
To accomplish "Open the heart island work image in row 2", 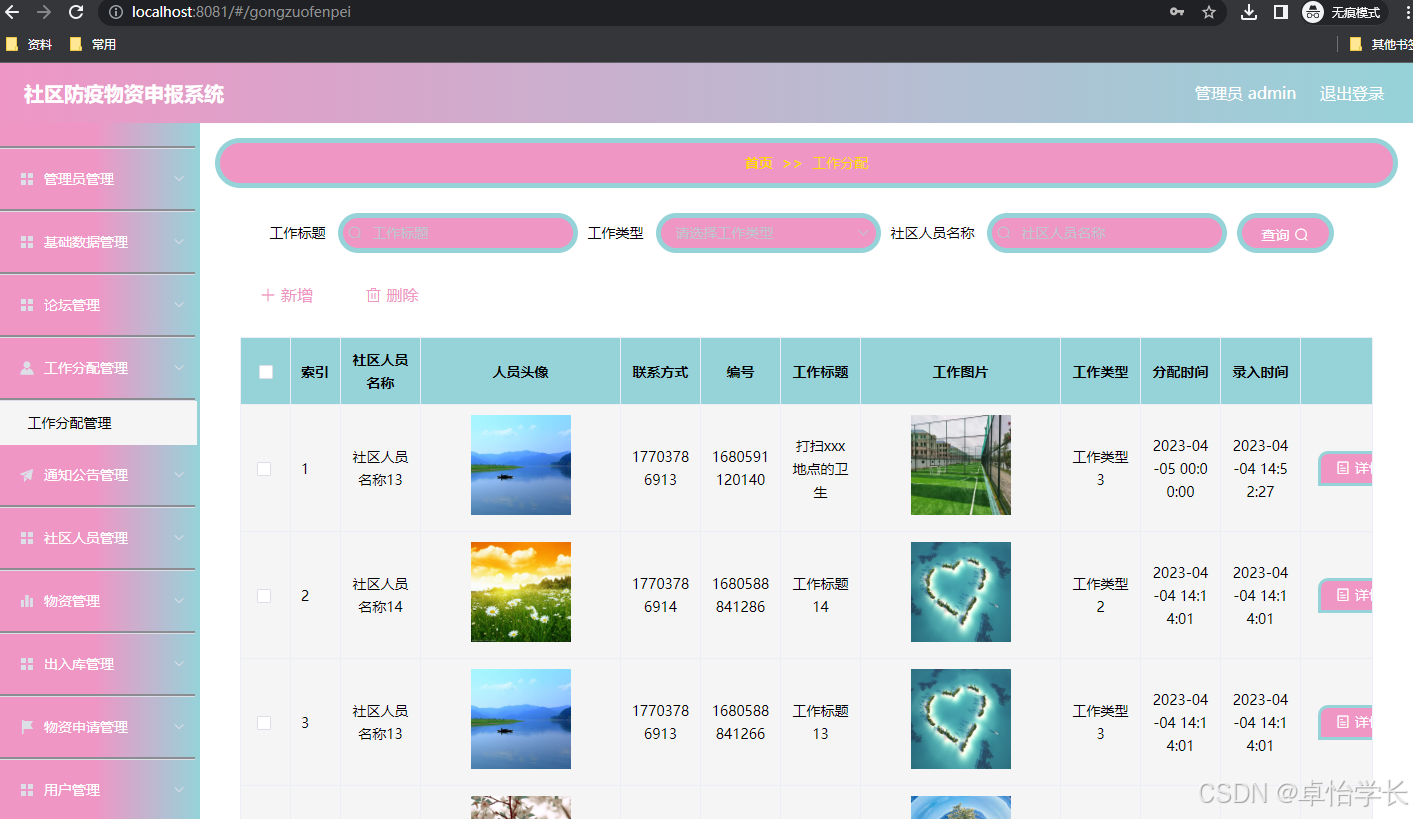I will click(961, 592).
